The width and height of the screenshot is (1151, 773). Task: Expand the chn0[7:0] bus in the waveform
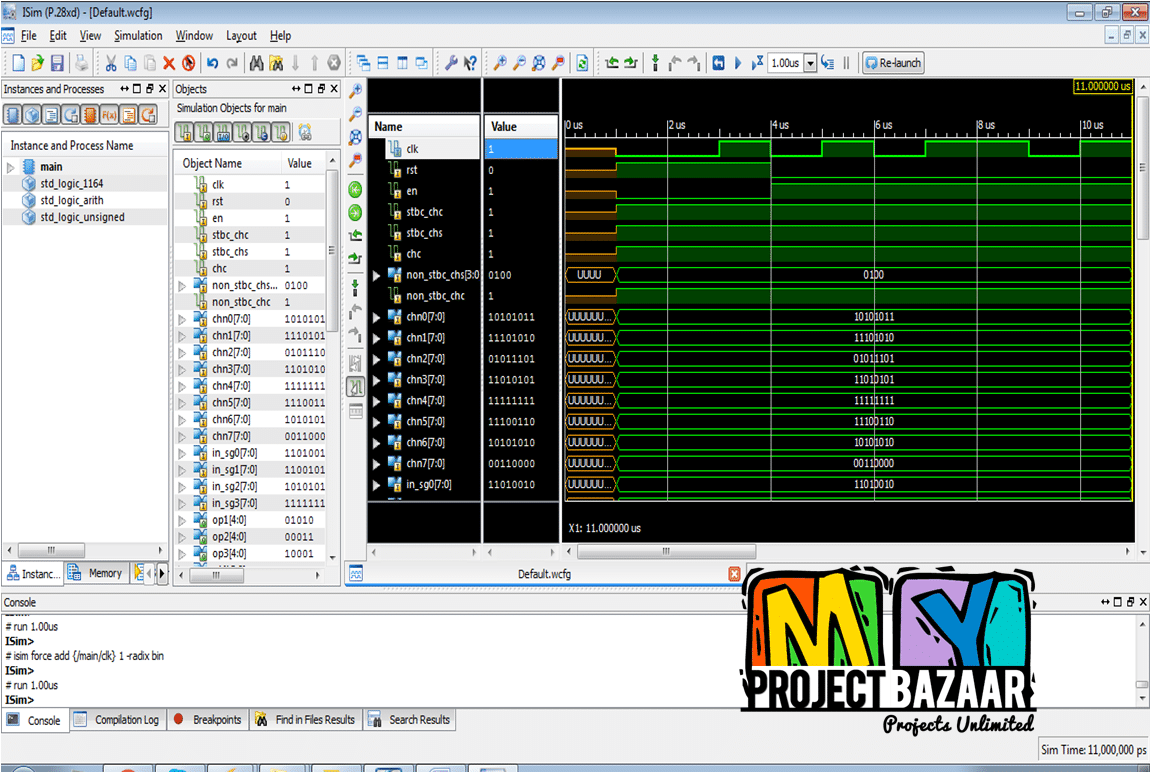(377, 317)
